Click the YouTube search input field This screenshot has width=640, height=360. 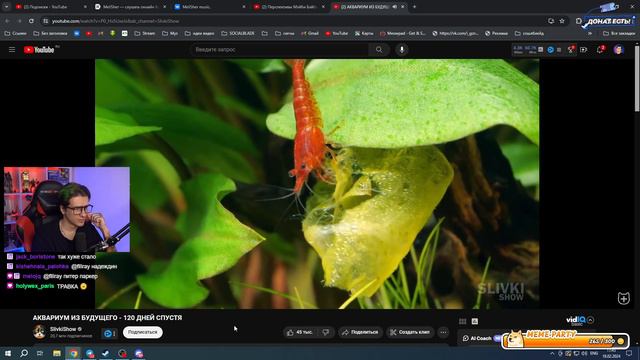point(280,49)
